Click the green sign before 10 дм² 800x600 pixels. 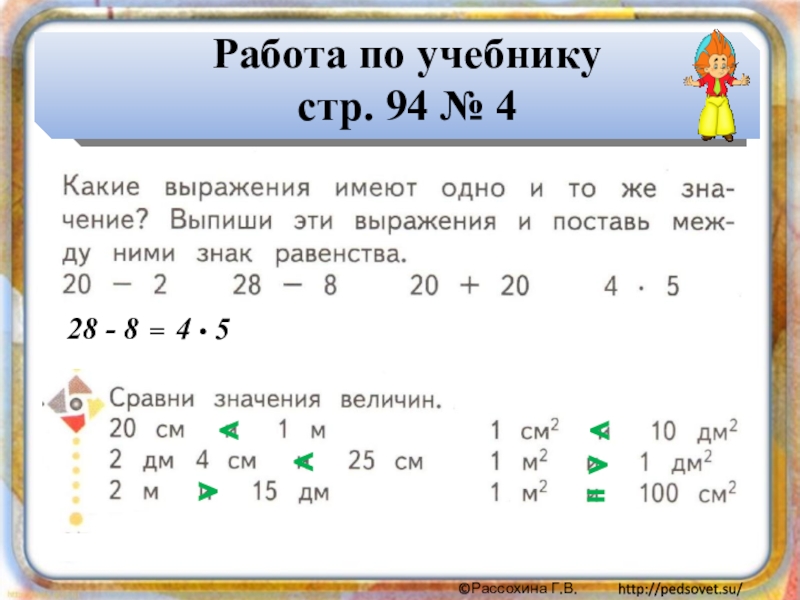(x=599, y=431)
